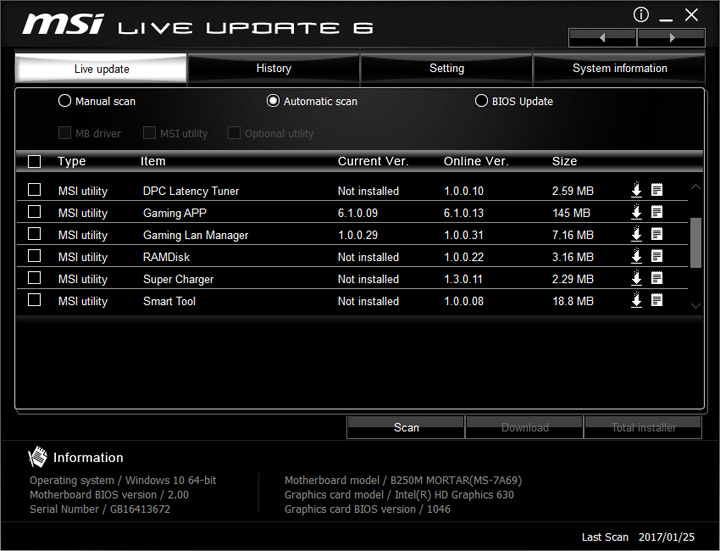Switch to the Live update tab
The image size is (720, 551).
[x=101, y=69]
